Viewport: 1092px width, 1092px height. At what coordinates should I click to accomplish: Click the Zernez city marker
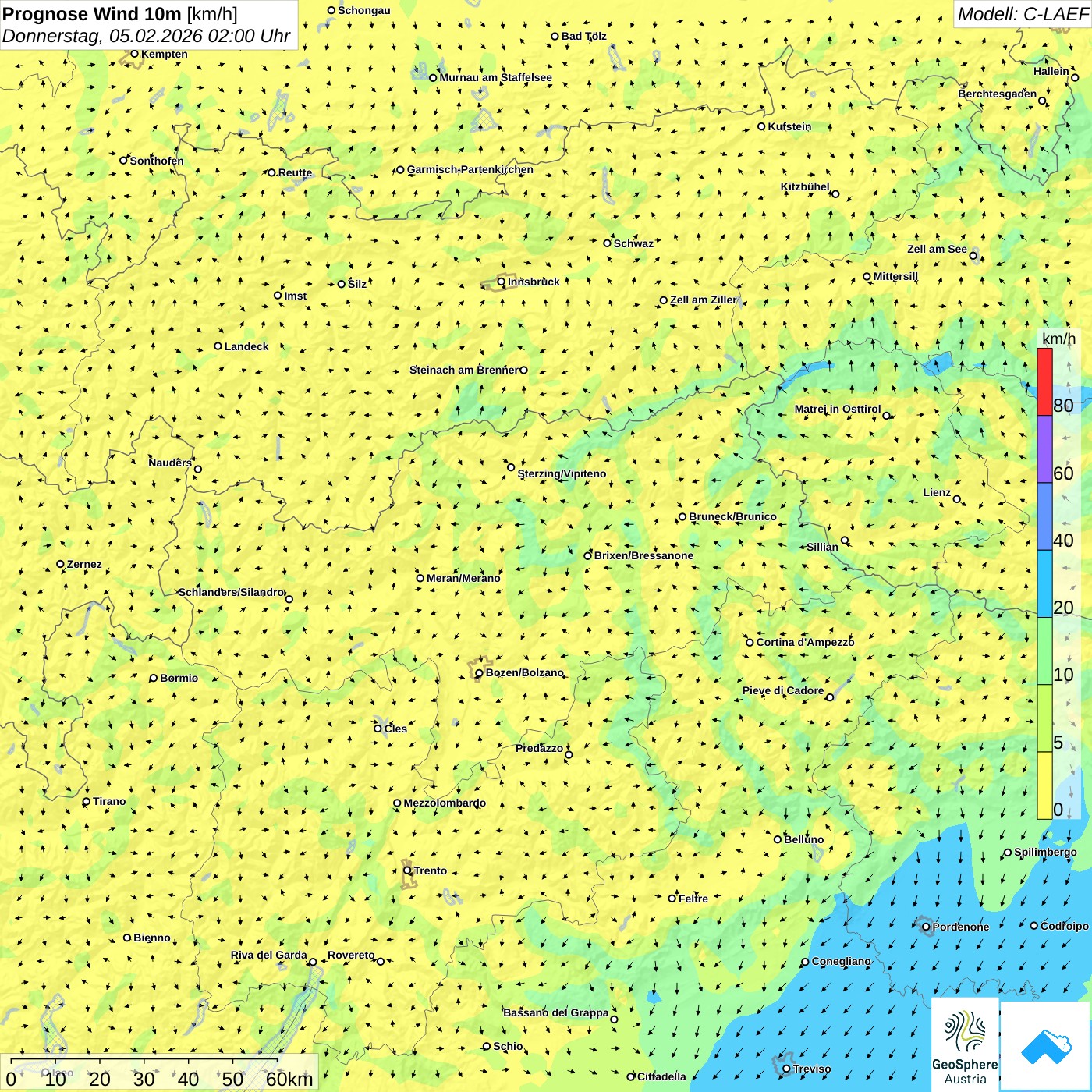tap(60, 564)
